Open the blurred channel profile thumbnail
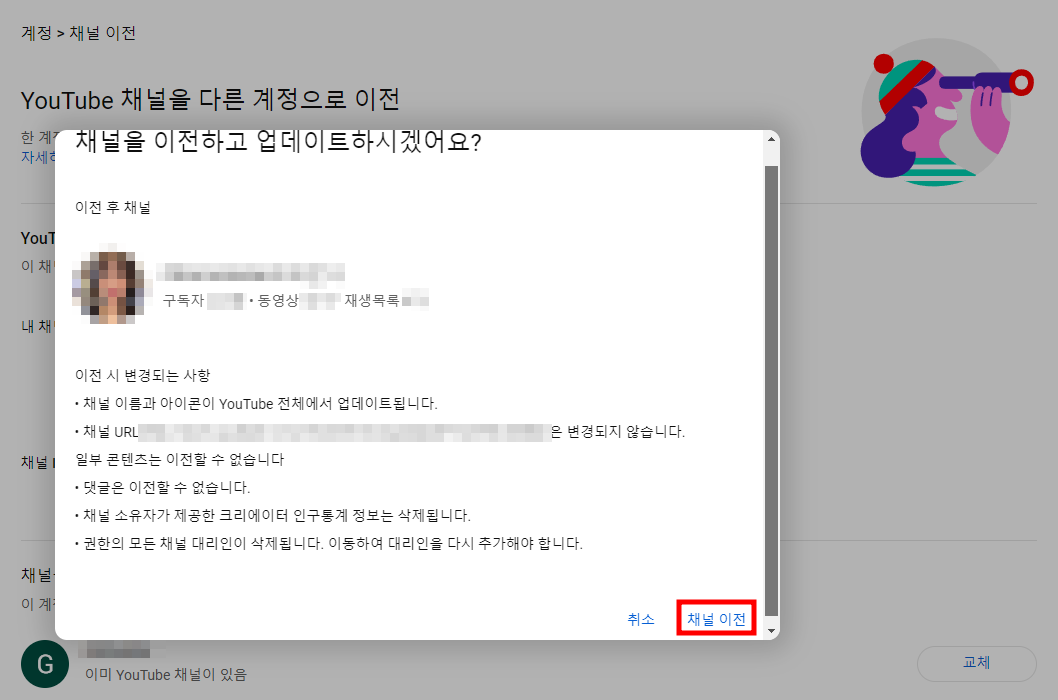The height and width of the screenshot is (700, 1058). [112, 284]
